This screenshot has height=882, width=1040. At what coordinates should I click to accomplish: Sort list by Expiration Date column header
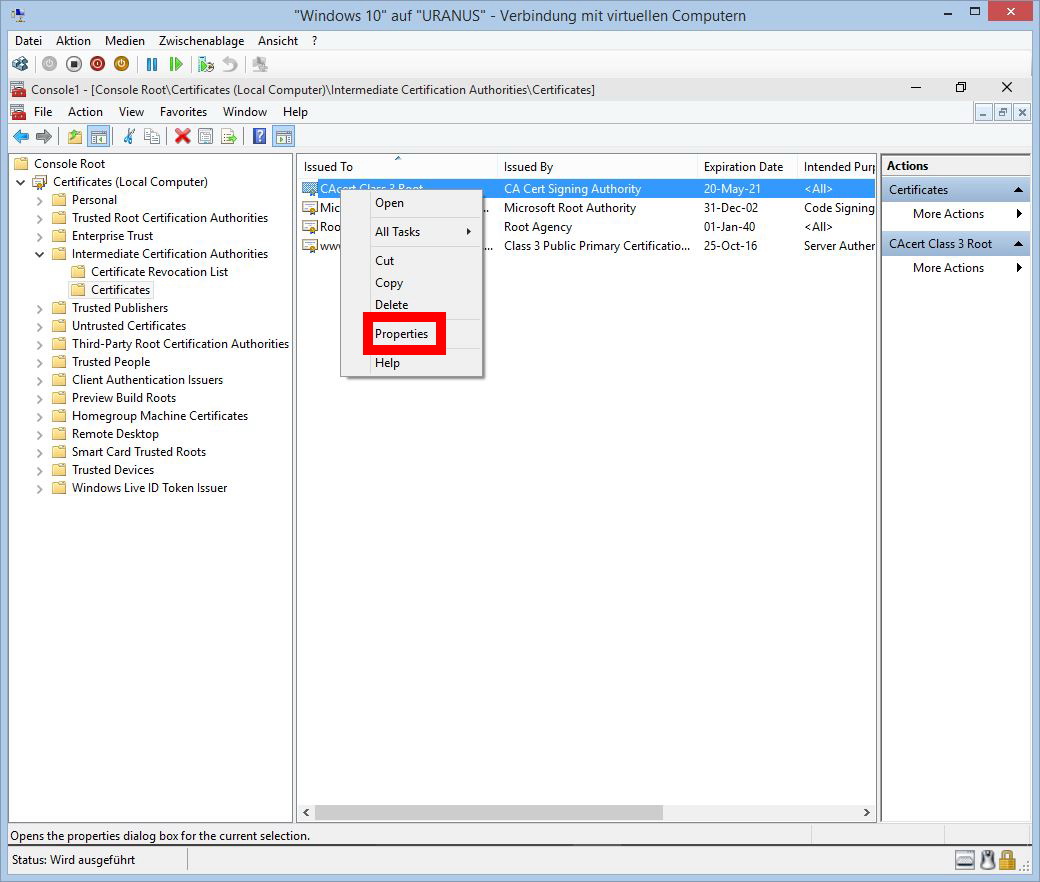pyautogui.click(x=743, y=167)
